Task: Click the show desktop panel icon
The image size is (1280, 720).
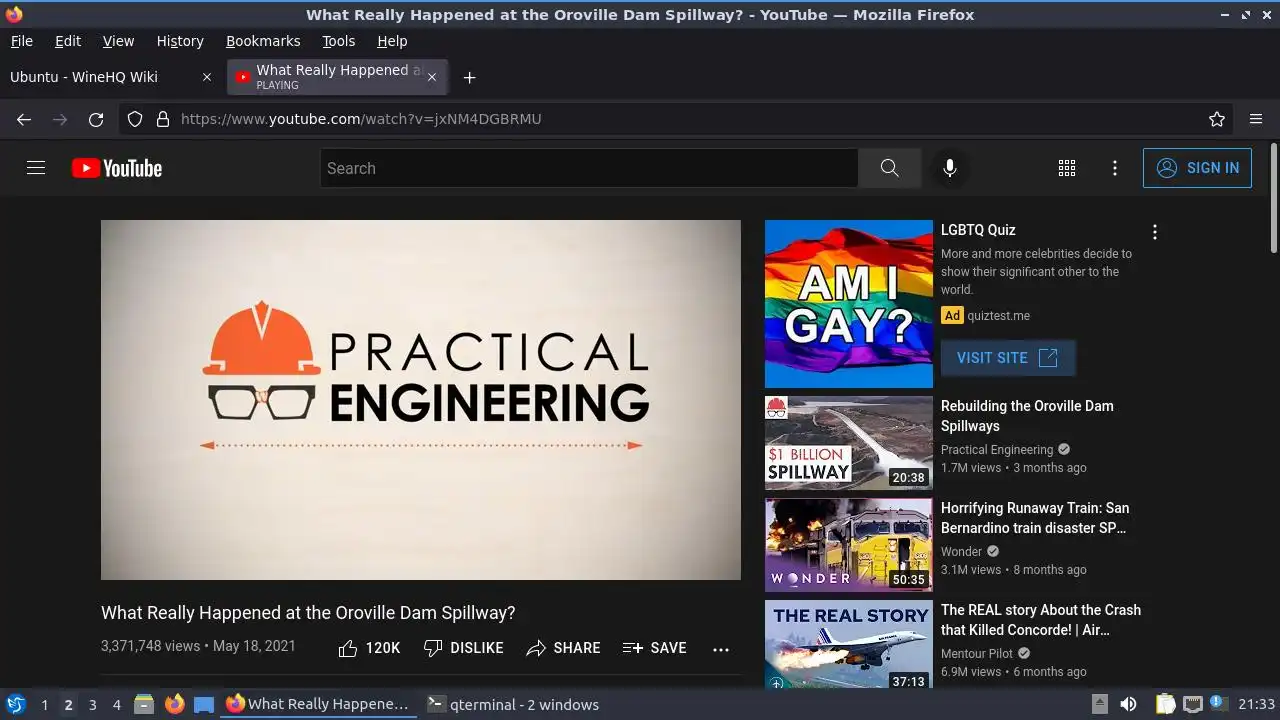Action: coord(204,704)
